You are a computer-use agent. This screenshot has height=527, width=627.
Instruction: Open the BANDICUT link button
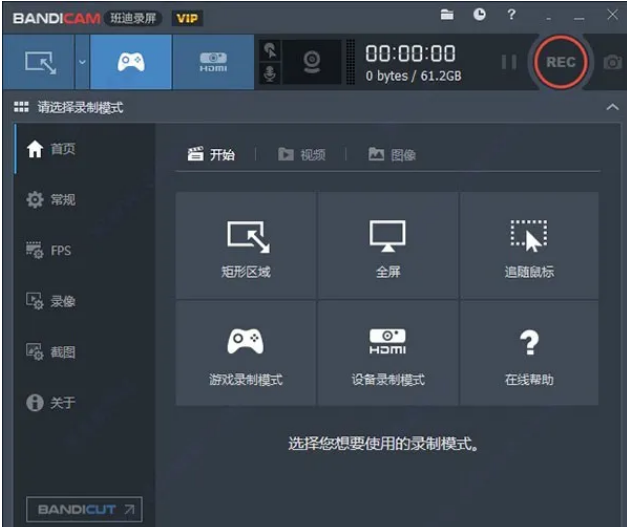84,509
